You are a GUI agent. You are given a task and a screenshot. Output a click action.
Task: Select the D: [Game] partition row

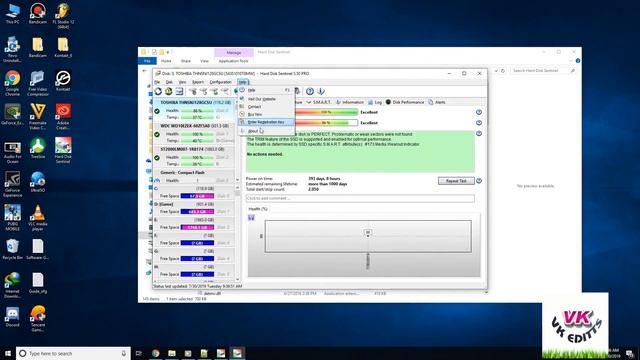click(x=193, y=208)
